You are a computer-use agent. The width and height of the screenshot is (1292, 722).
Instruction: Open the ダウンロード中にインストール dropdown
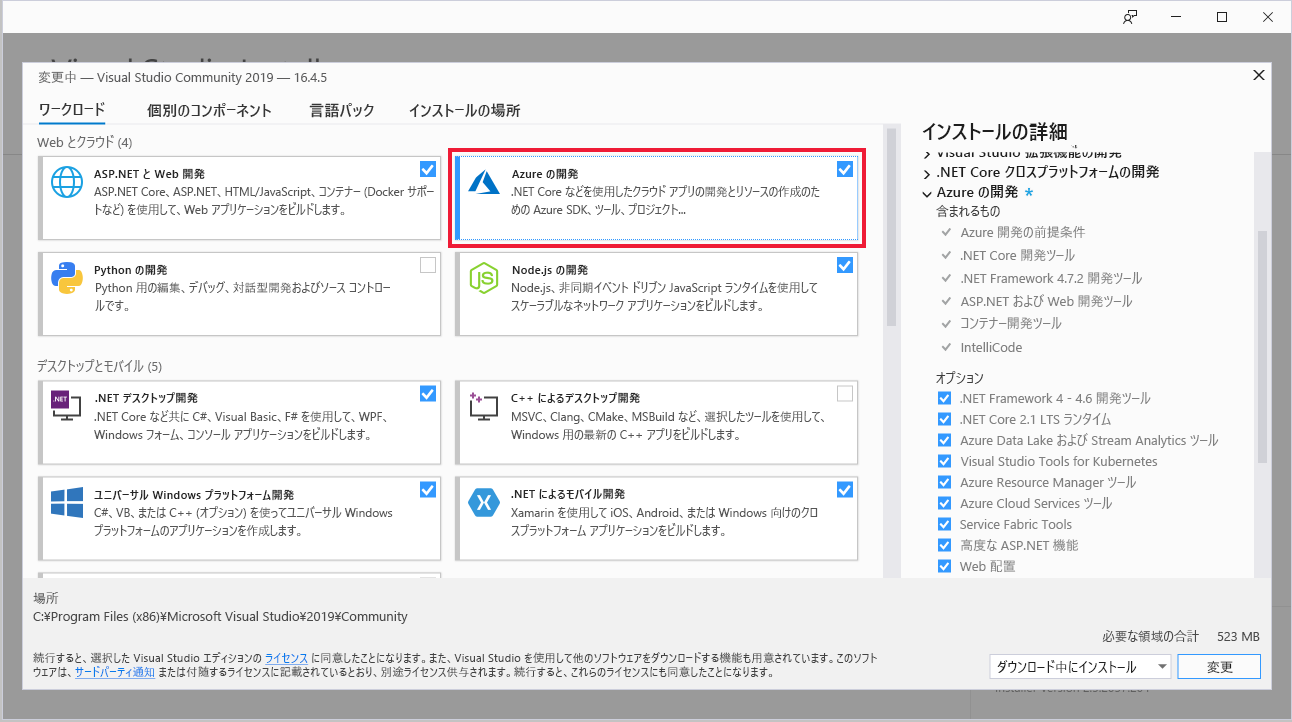coord(1079,667)
